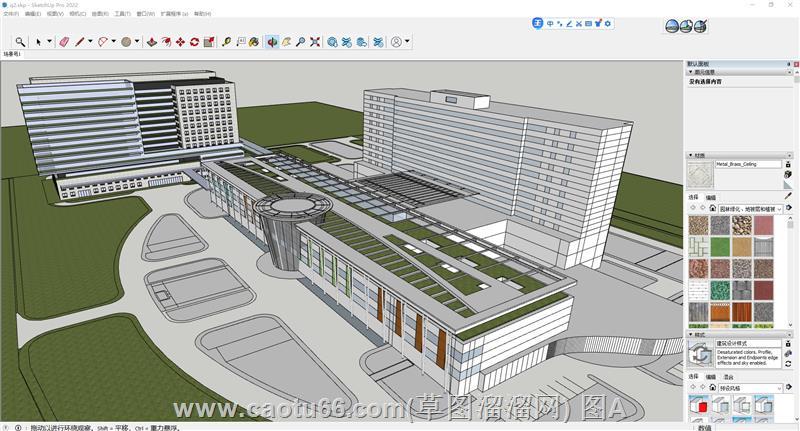
Task: Open the styles collection dropdown list
Action: point(751,388)
